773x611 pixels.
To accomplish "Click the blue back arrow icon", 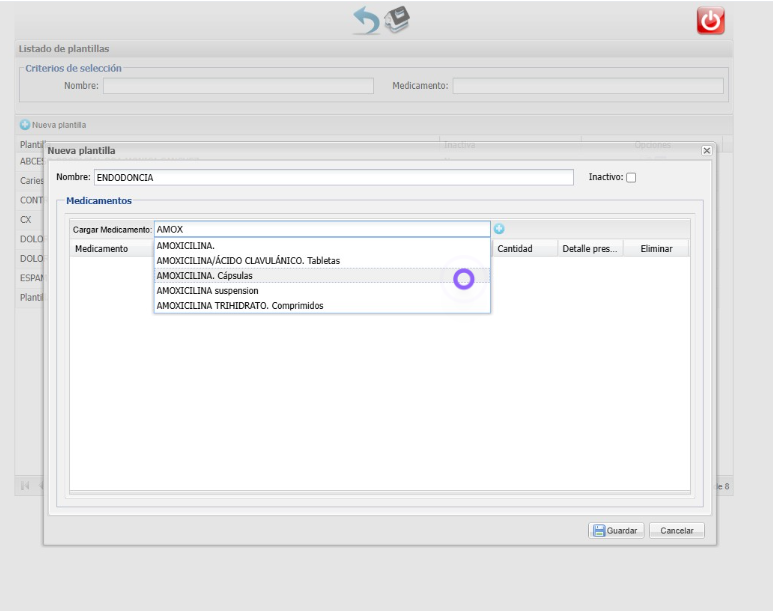I will [367, 20].
